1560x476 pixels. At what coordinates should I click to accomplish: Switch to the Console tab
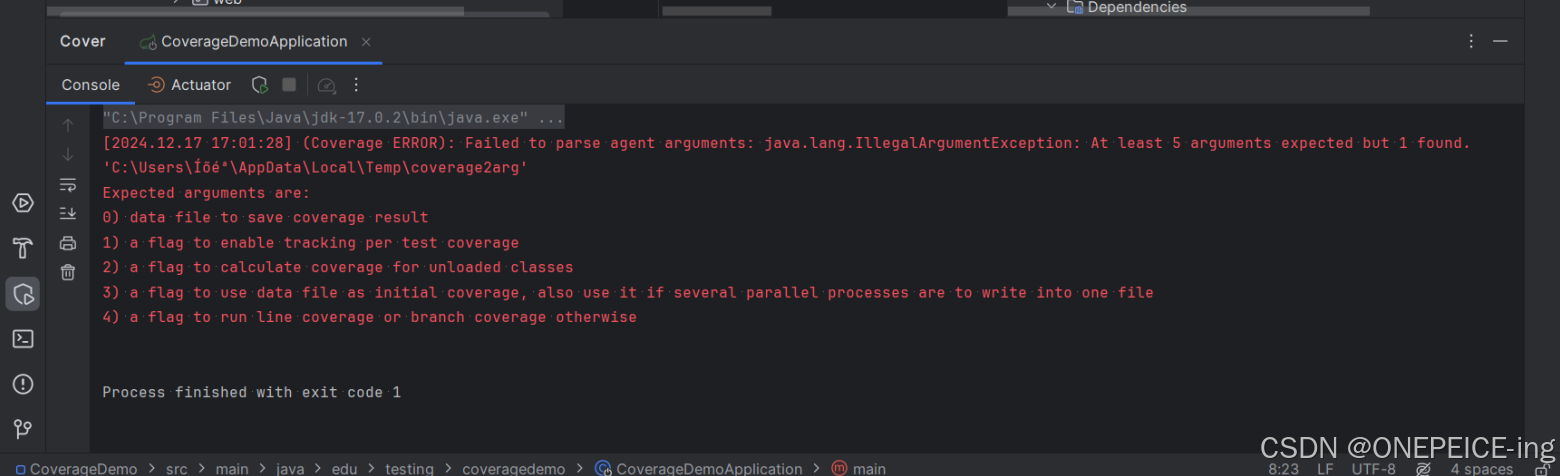point(91,85)
